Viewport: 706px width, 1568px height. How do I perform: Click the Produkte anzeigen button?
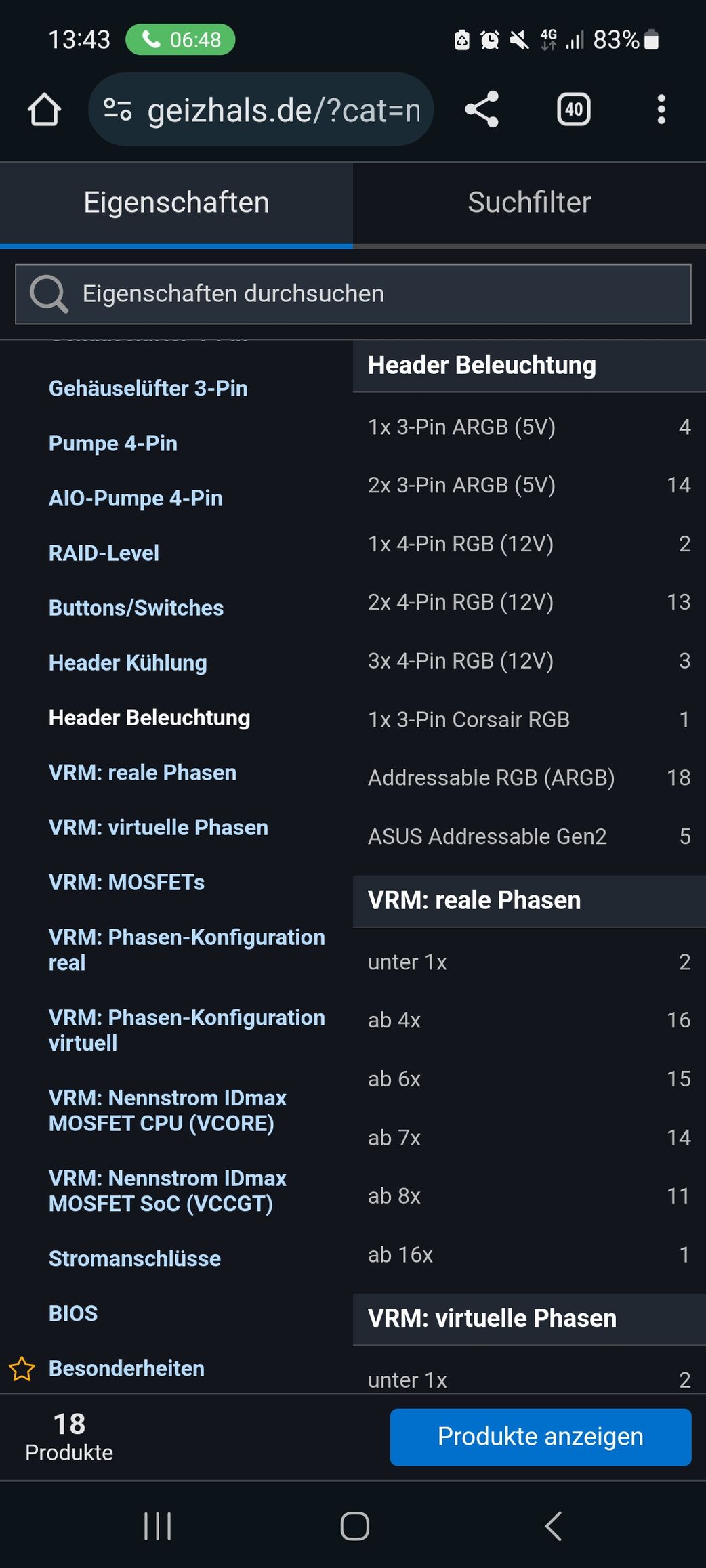pos(541,1437)
